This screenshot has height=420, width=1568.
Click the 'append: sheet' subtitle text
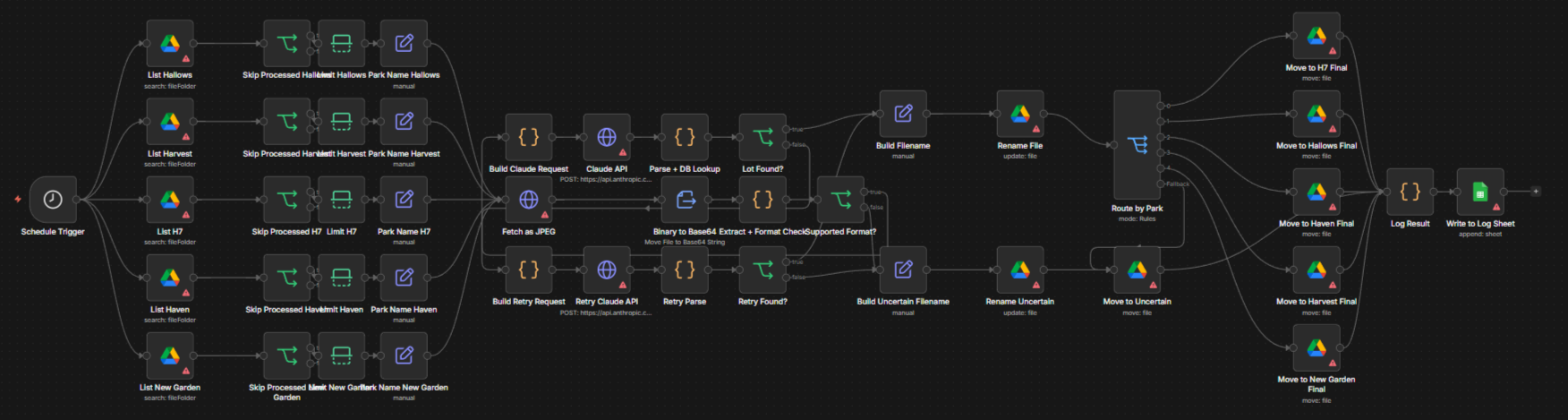(x=1480, y=234)
